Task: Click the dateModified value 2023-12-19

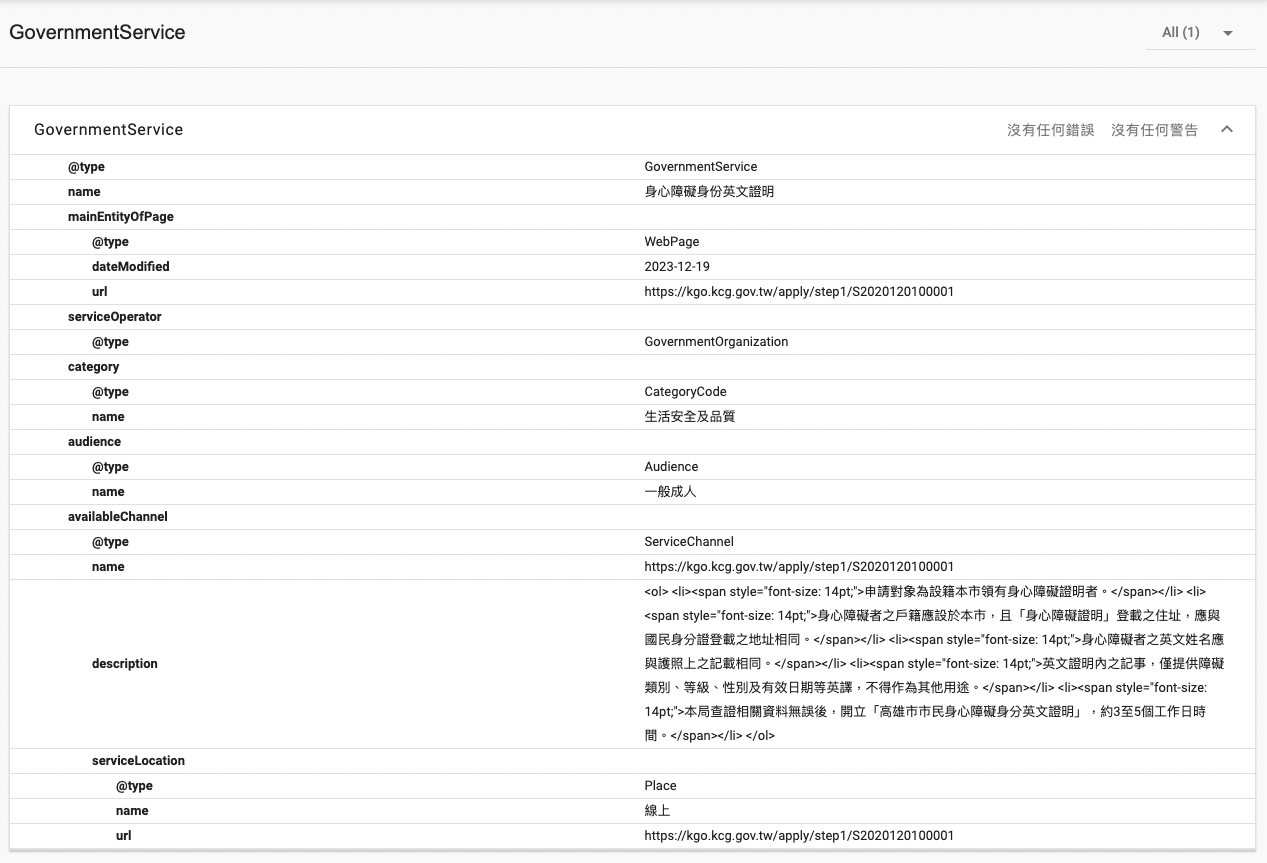Action: pyautogui.click(x=677, y=267)
